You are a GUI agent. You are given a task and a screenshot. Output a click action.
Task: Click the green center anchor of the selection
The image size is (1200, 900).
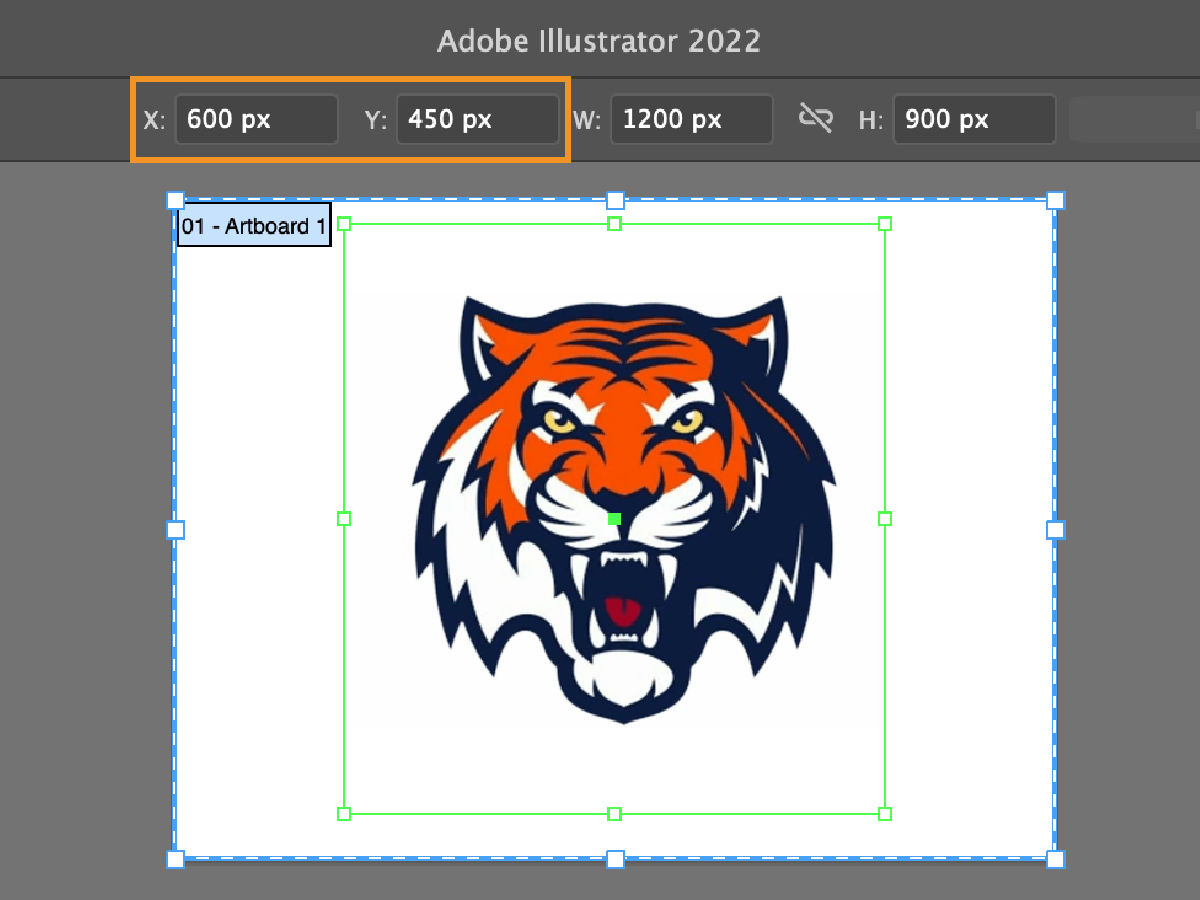[x=615, y=519]
